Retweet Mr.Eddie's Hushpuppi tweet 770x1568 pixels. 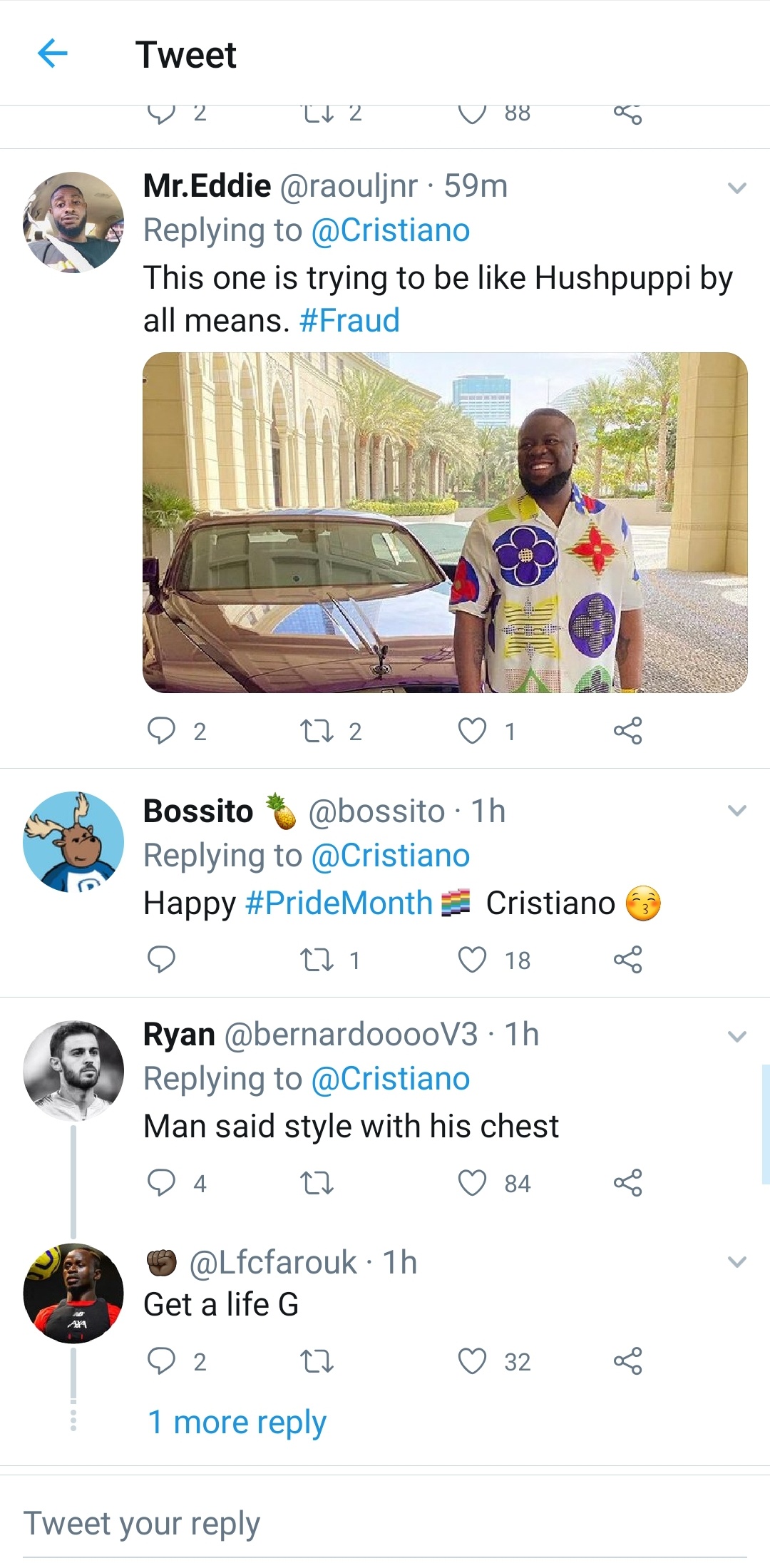coord(317,731)
